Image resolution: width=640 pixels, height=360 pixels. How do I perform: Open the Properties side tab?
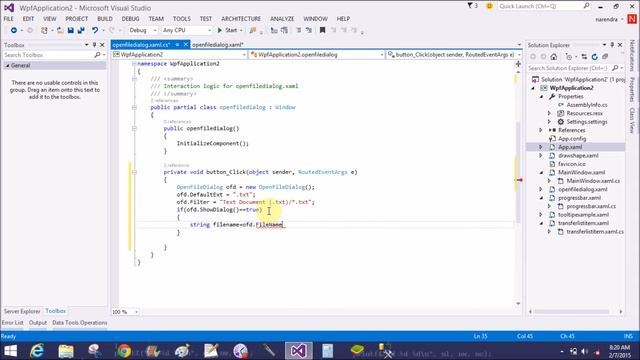point(632,89)
